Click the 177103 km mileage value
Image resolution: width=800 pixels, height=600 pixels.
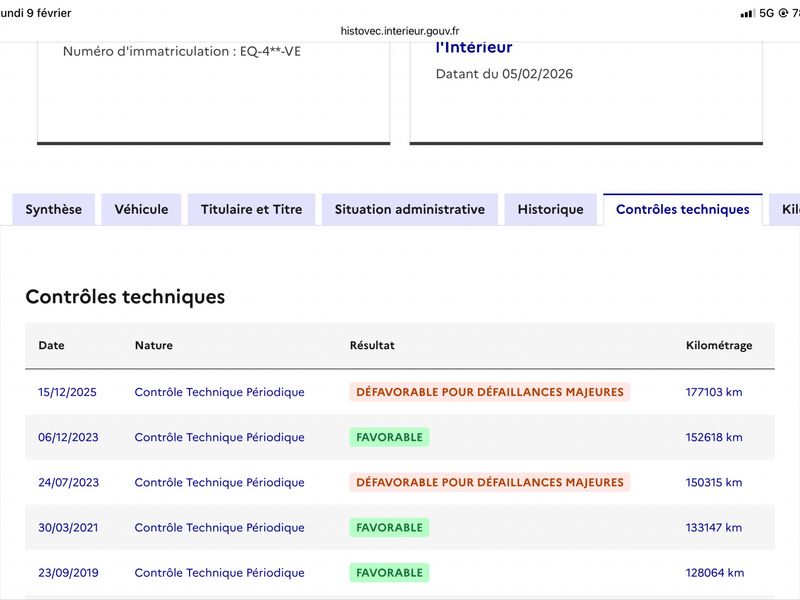(714, 392)
